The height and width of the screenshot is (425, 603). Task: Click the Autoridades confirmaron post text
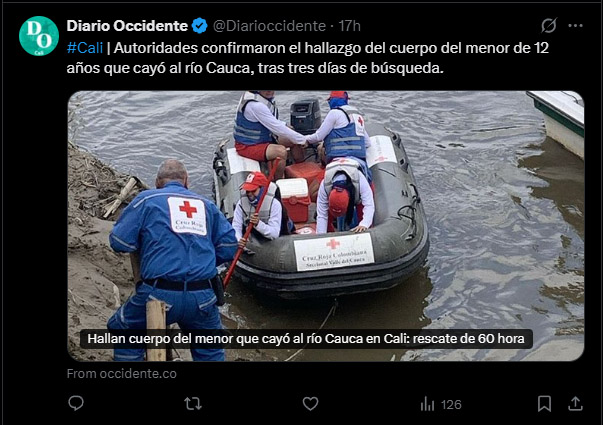click(x=308, y=58)
